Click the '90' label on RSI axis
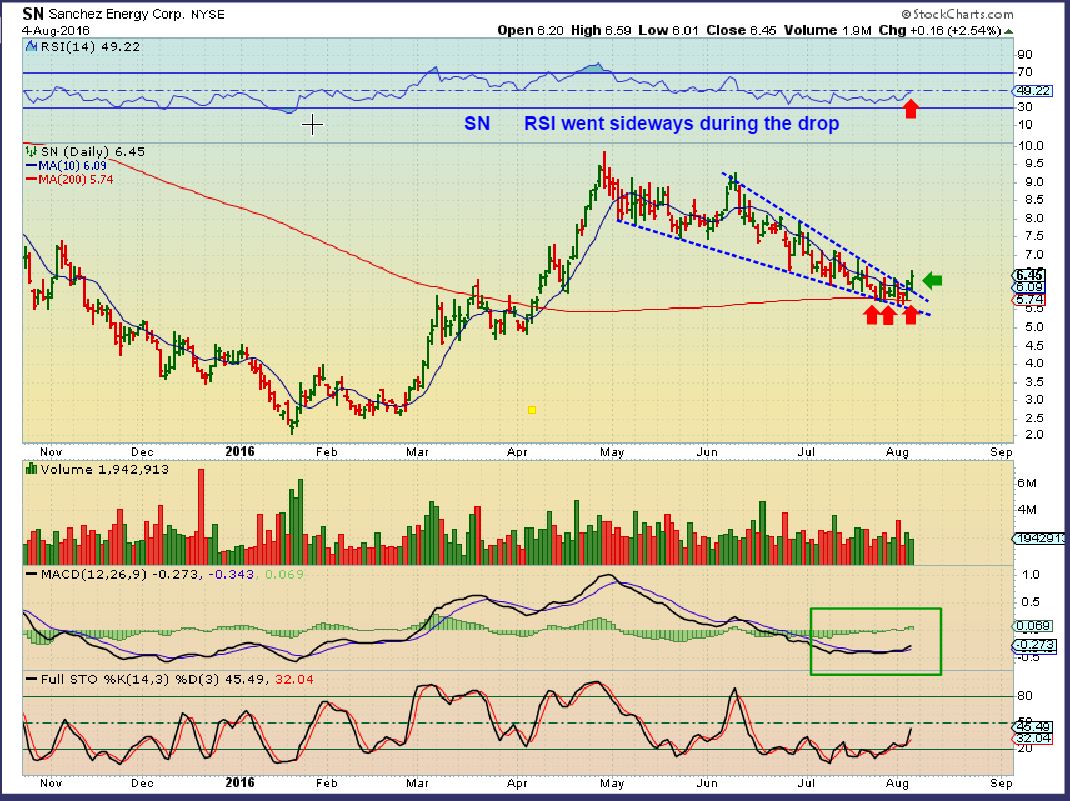 tap(1025, 55)
